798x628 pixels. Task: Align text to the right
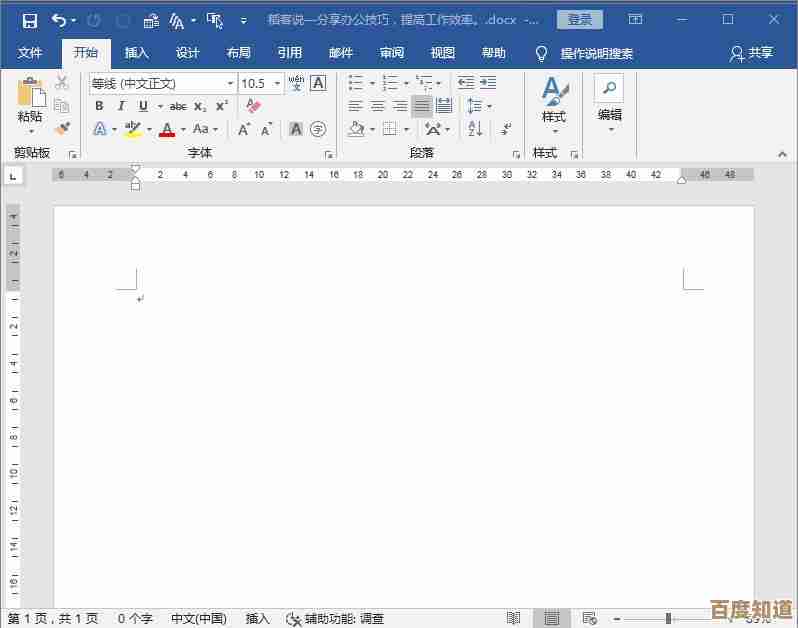400,106
